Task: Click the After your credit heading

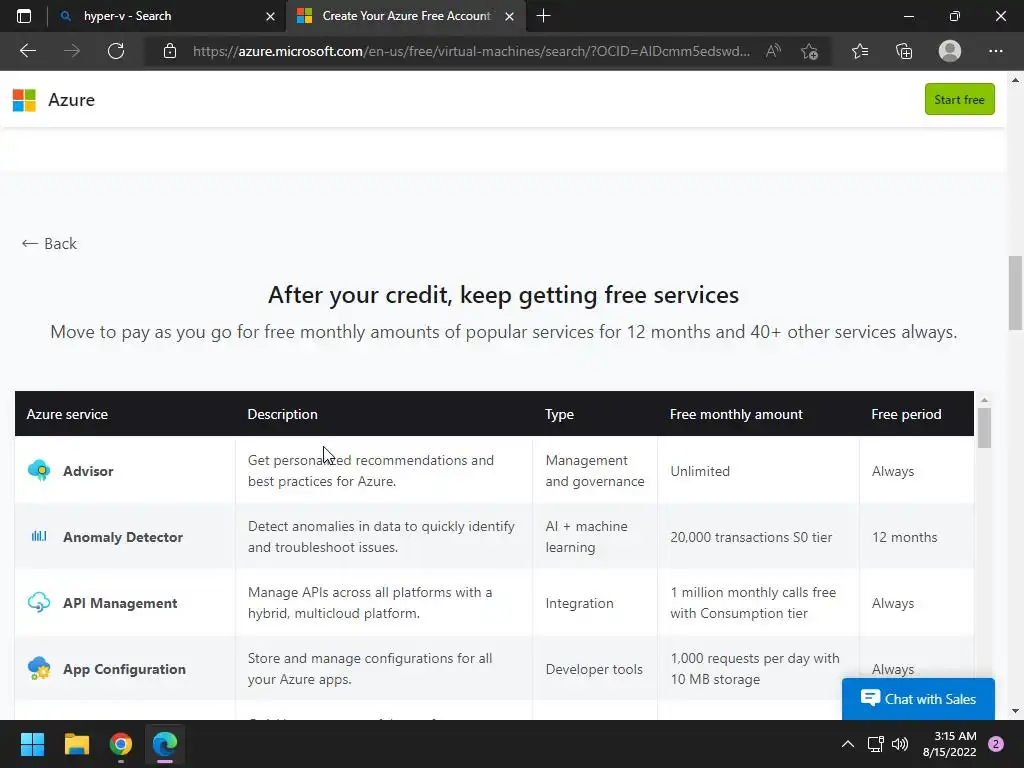Action: (503, 295)
